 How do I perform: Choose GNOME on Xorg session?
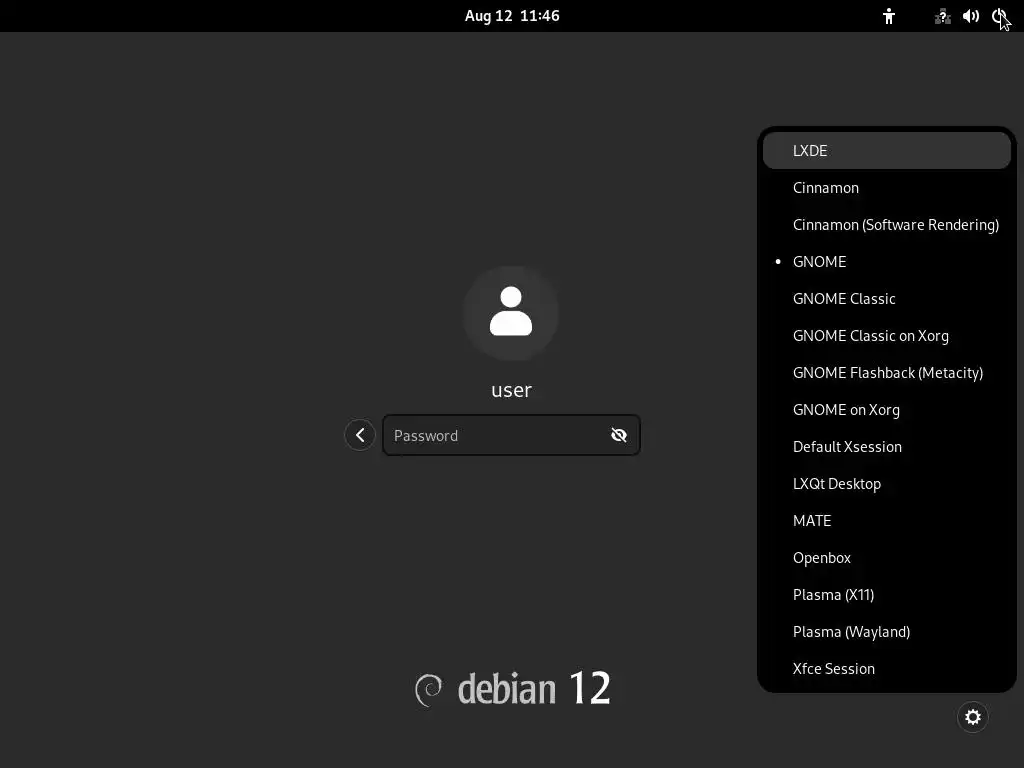(x=886, y=410)
